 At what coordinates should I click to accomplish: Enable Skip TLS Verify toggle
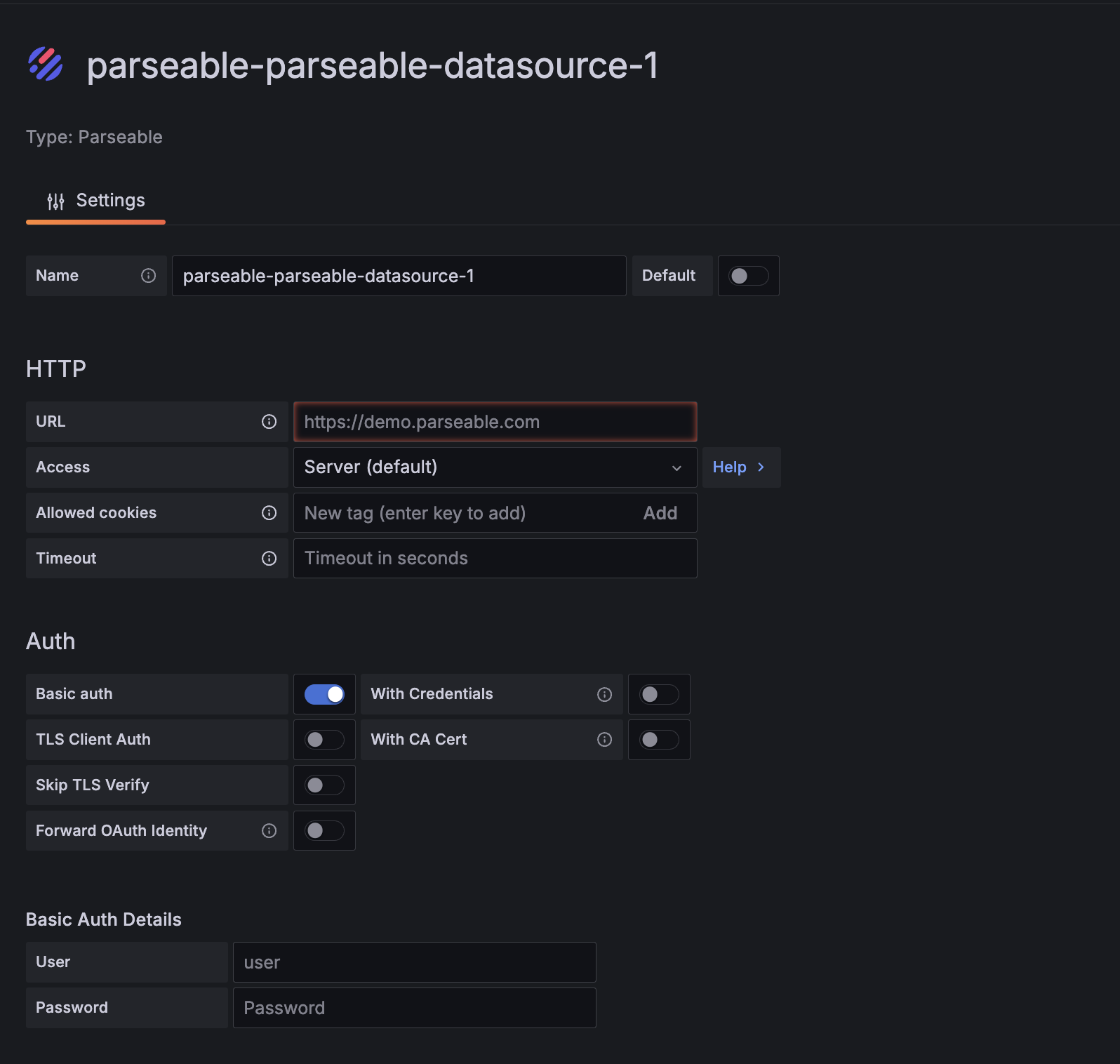tap(324, 785)
